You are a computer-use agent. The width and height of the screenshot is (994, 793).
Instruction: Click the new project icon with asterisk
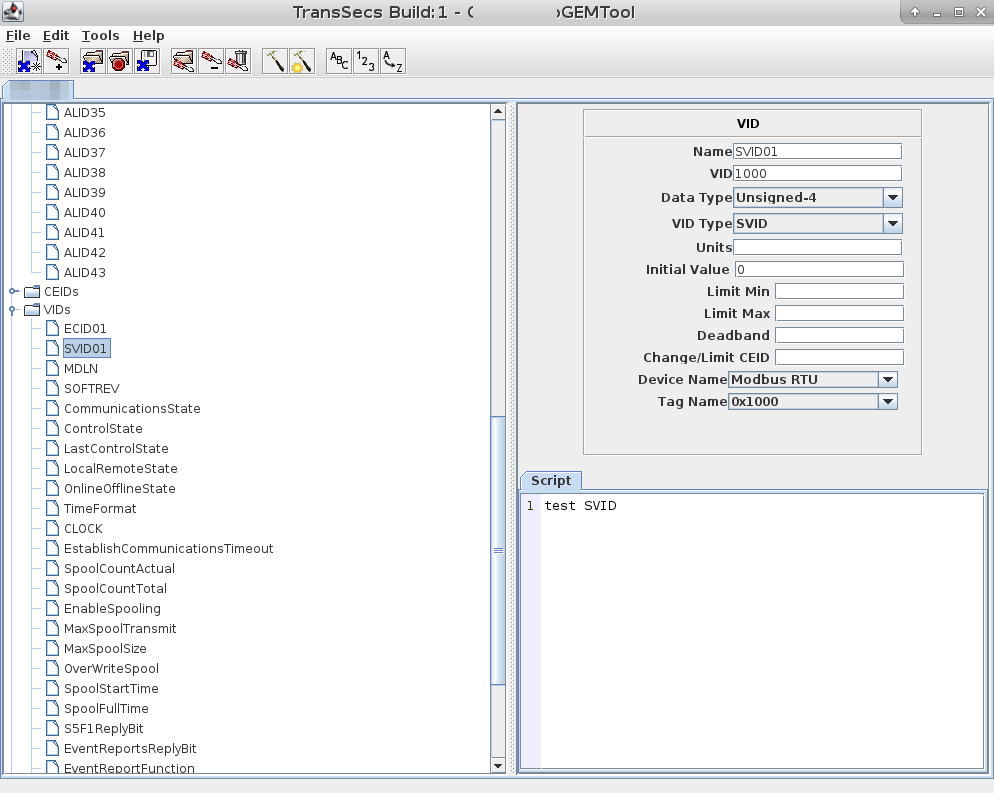pyautogui.click(x=29, y=61)
